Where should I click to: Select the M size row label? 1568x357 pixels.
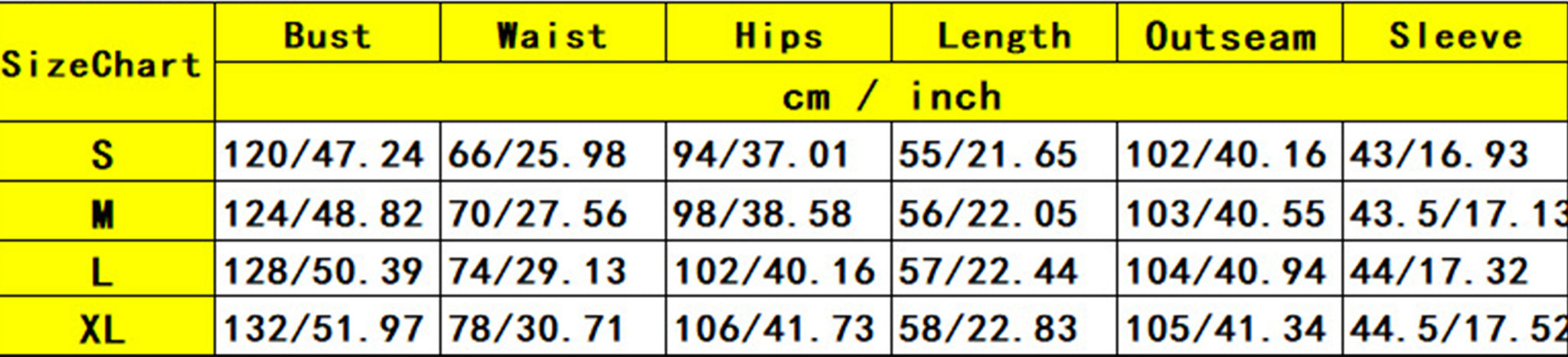pos(103,213)
